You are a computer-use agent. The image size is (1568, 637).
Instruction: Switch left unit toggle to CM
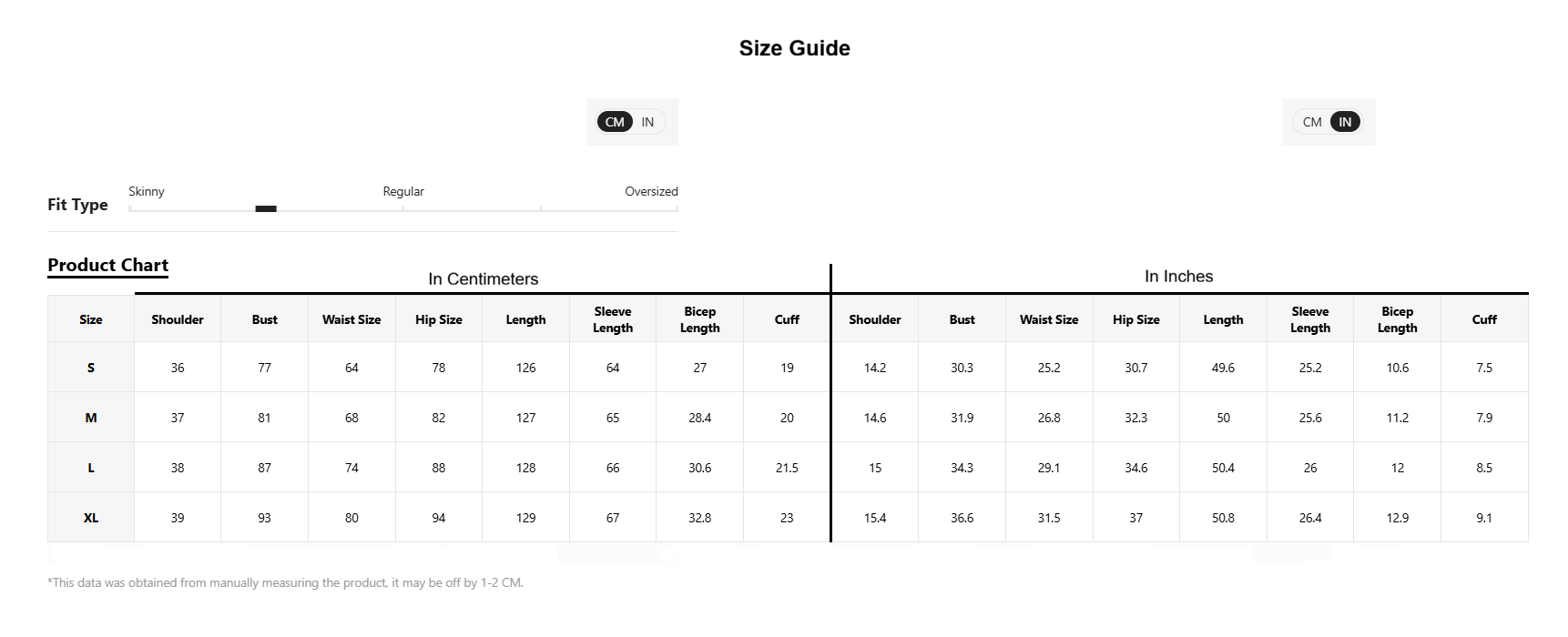(x=615, y=122)
